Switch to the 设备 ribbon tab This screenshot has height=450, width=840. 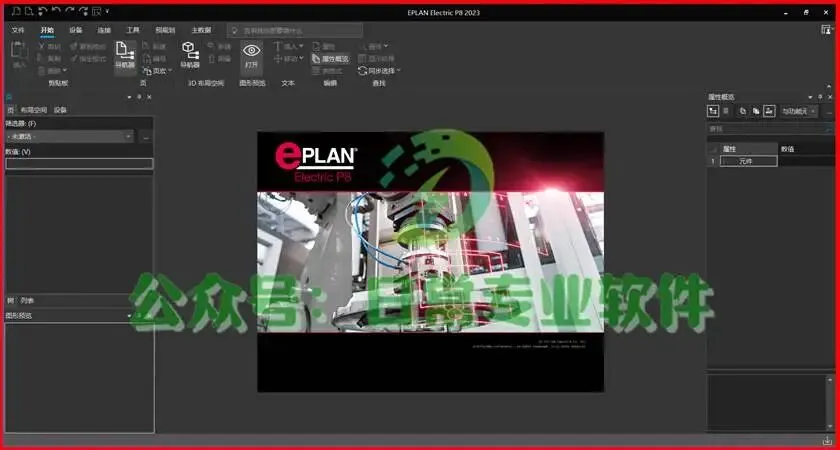click(x=76, y=30)
